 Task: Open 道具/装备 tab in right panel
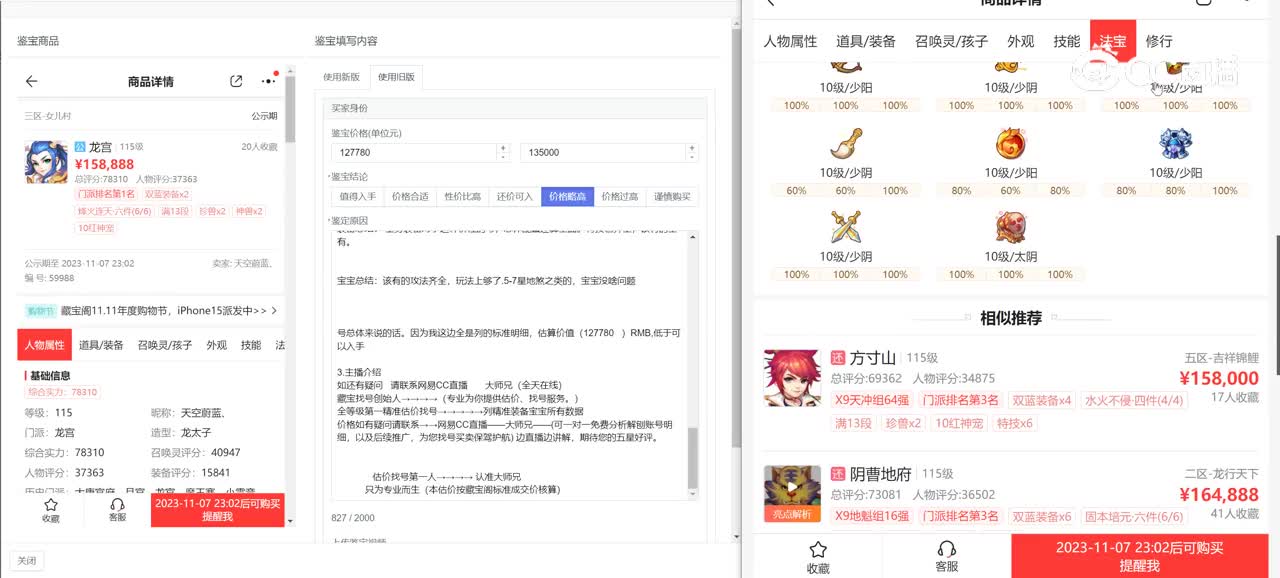[866, 41]
